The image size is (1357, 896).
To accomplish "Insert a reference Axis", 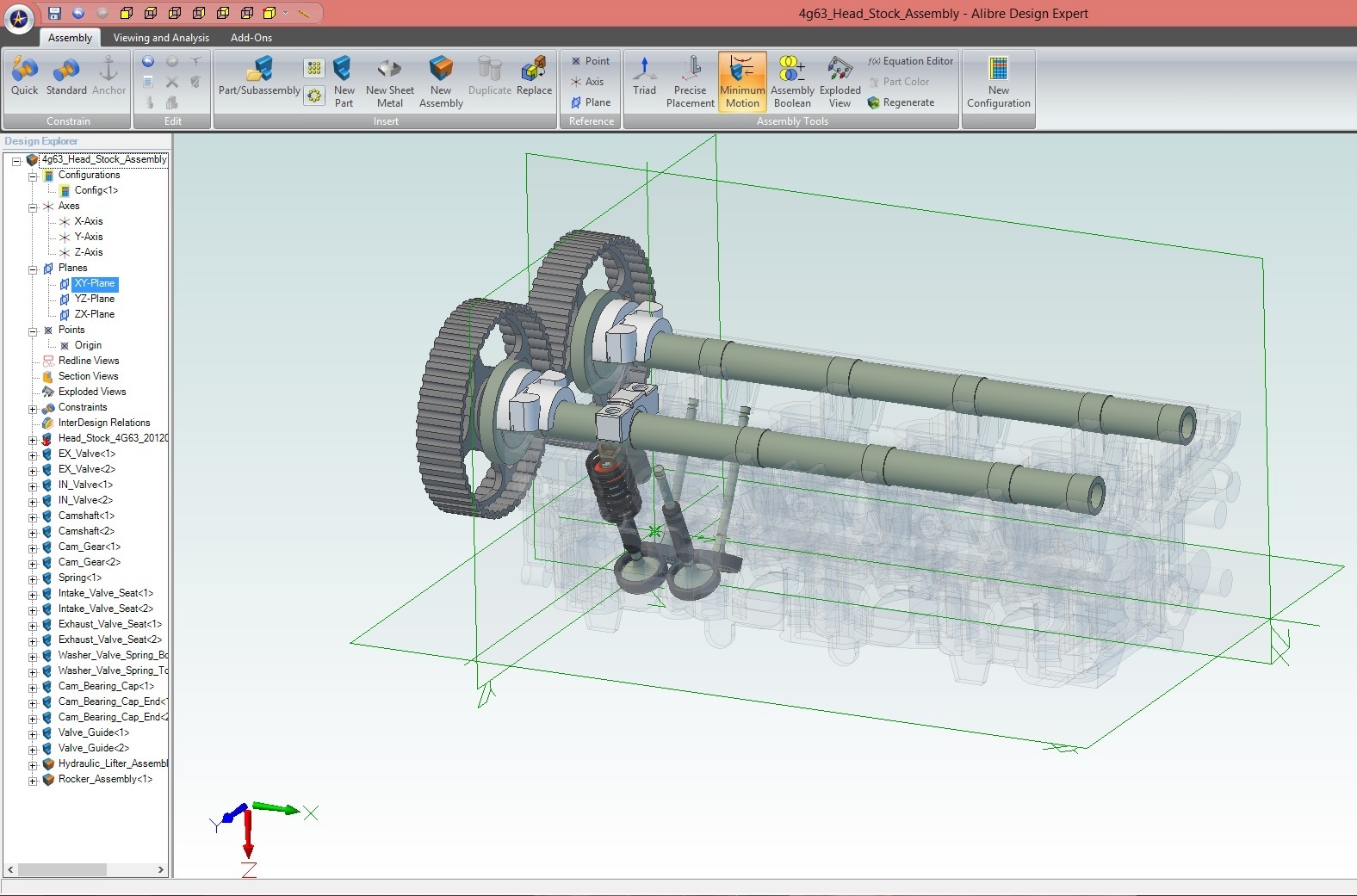I will [587, 82].
